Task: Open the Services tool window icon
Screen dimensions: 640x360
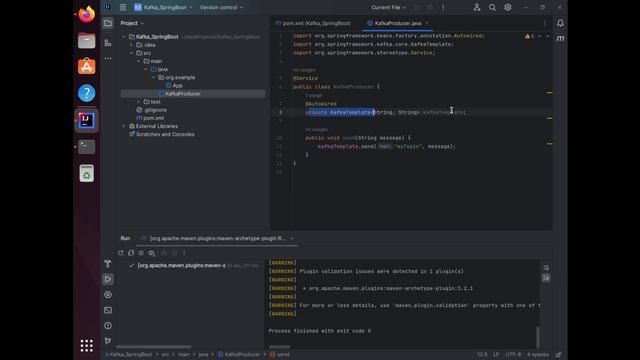Action: click(108, 295)
